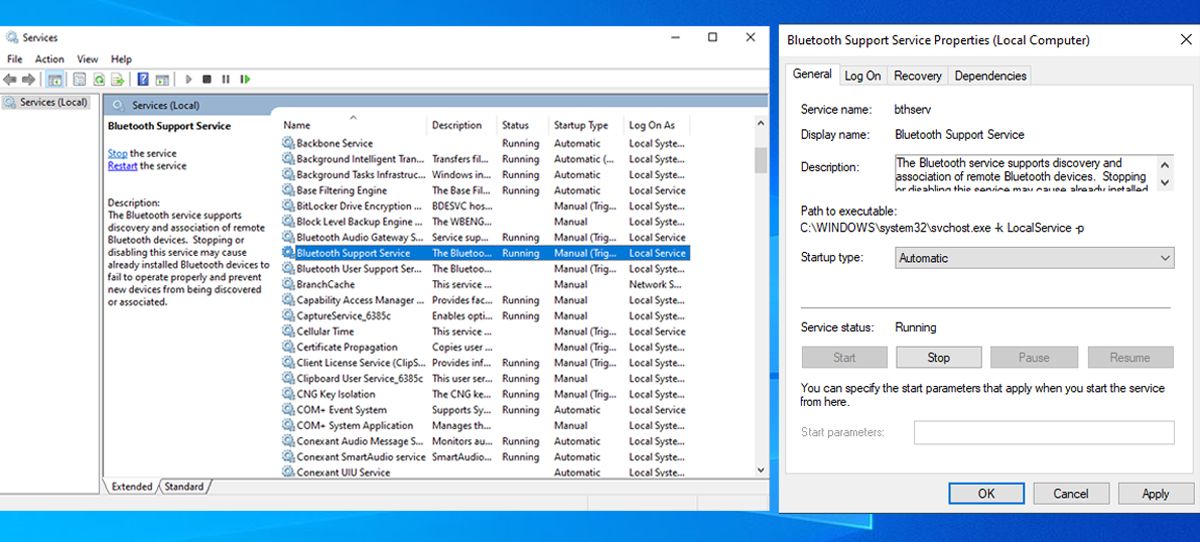
Task: Click the Back arrow in Services toolbar
Action: coord(9,79)
